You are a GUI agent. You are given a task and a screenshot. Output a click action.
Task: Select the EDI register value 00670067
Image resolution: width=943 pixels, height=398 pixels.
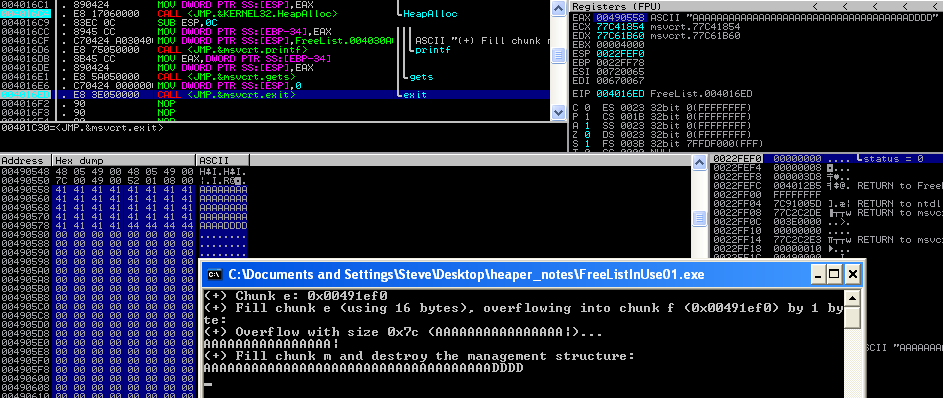pyautogui.click(x=620, y=81)
